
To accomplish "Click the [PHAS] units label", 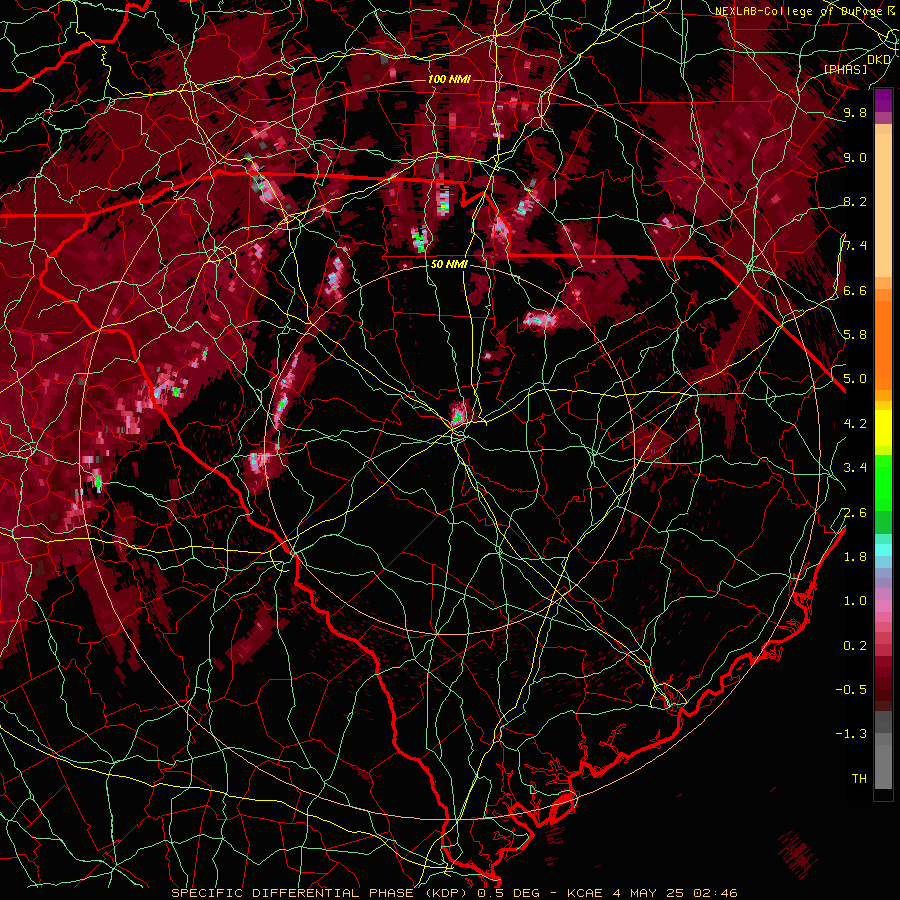I will point(845,69).
